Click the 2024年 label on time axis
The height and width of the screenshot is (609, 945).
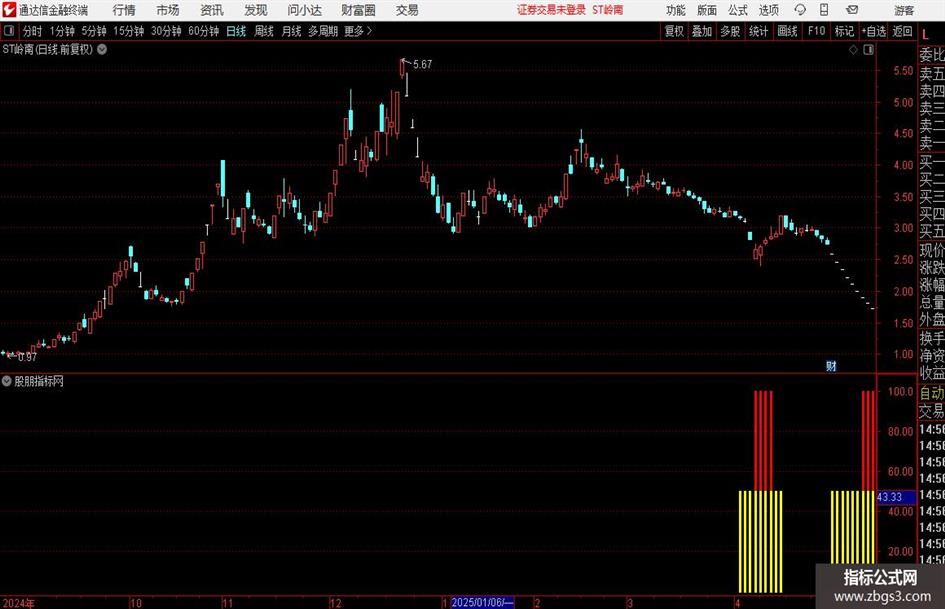(x=19, y=603)
